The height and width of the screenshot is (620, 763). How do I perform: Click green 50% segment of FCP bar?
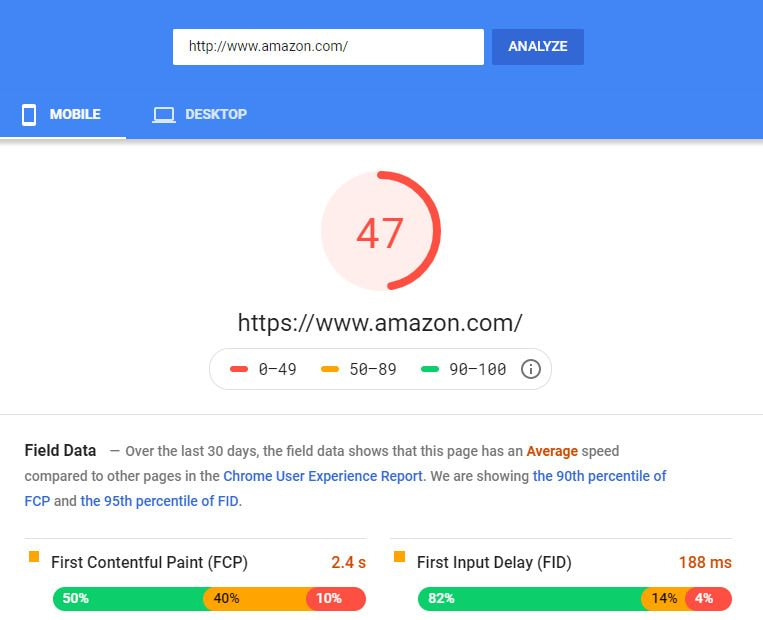[x=131, y=599]
